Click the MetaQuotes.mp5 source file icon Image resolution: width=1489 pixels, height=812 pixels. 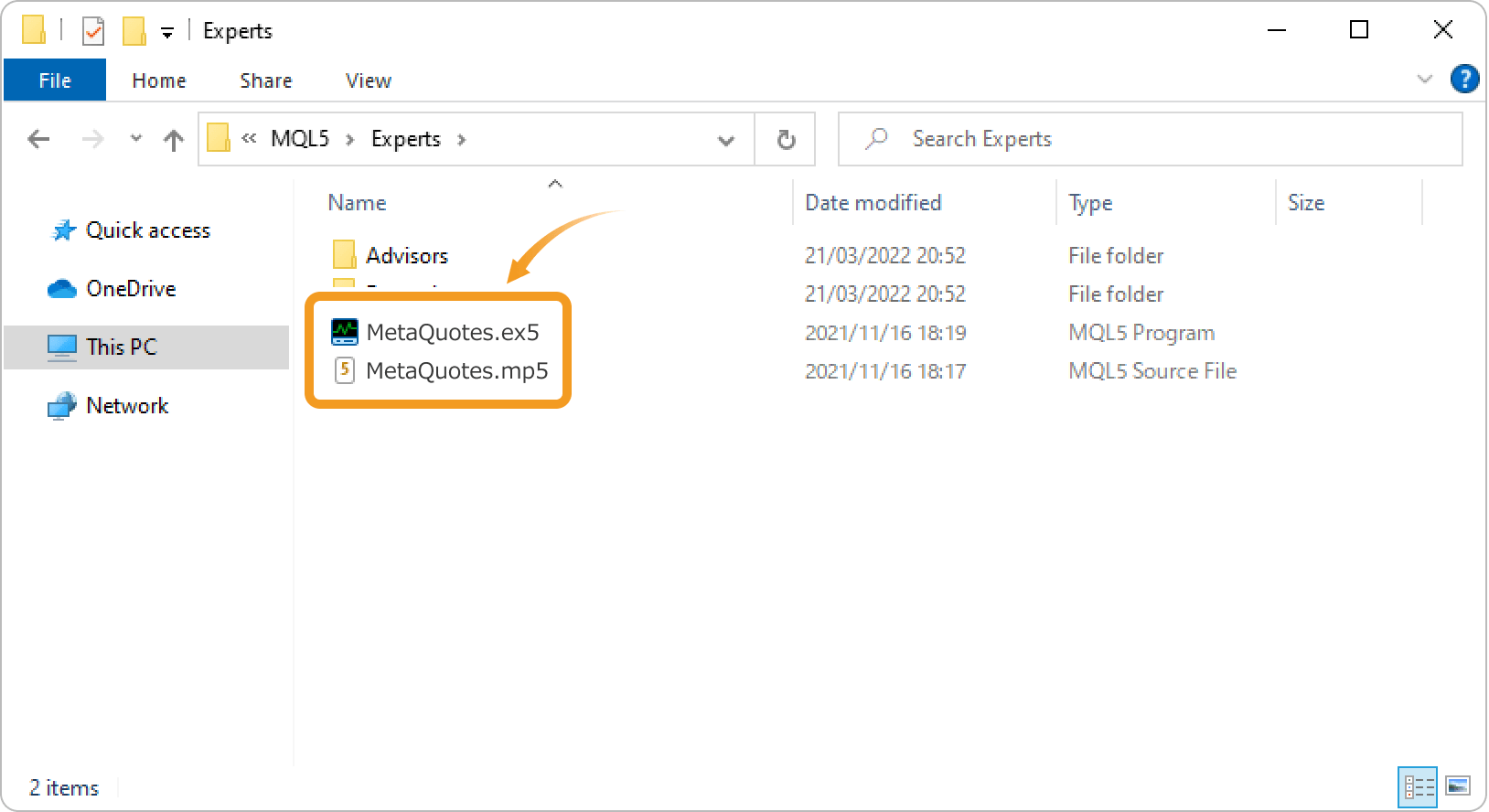point(345,370)
